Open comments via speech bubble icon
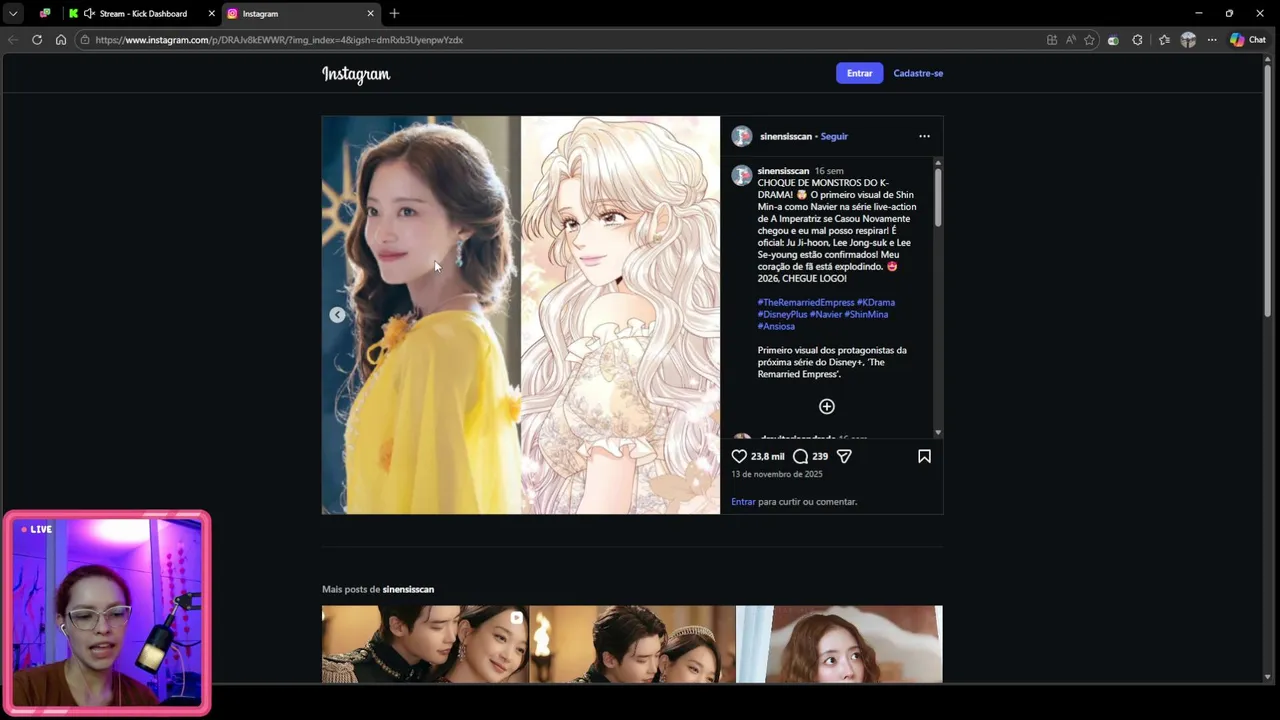 point(800,456)
